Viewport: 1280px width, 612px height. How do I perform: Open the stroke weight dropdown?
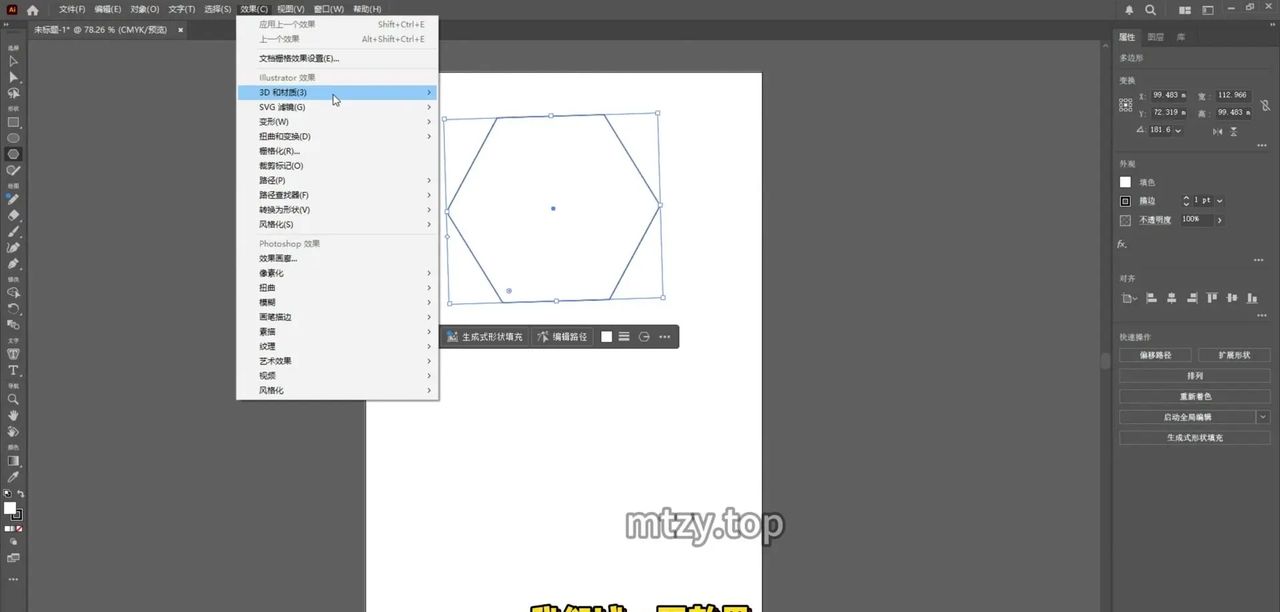click(x=1220, y=201)
